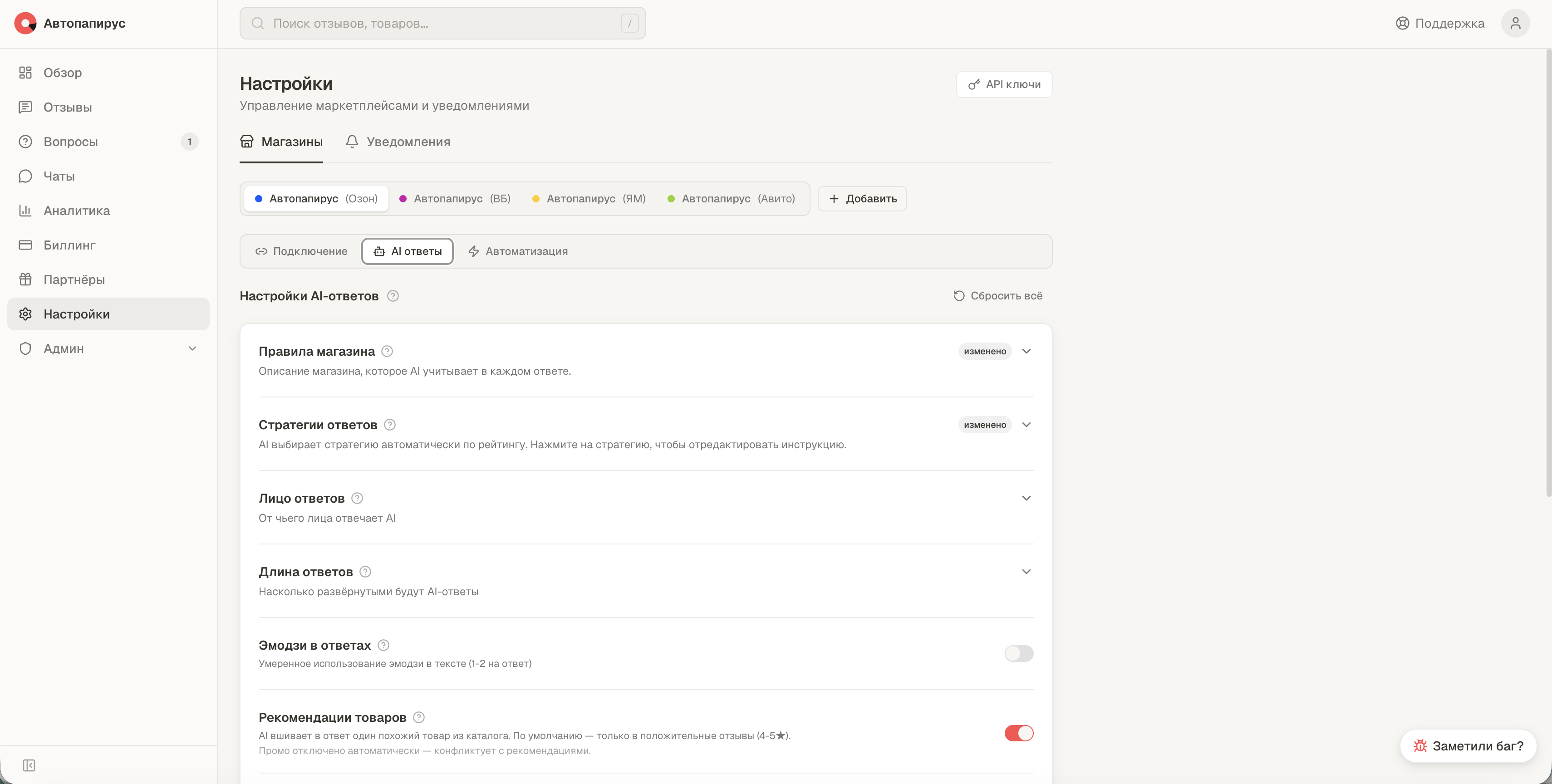The height and width of the screenshot is (784, 1552).
Task: Switch to Подключение sub-tab
Action: [x=301, y=252]
